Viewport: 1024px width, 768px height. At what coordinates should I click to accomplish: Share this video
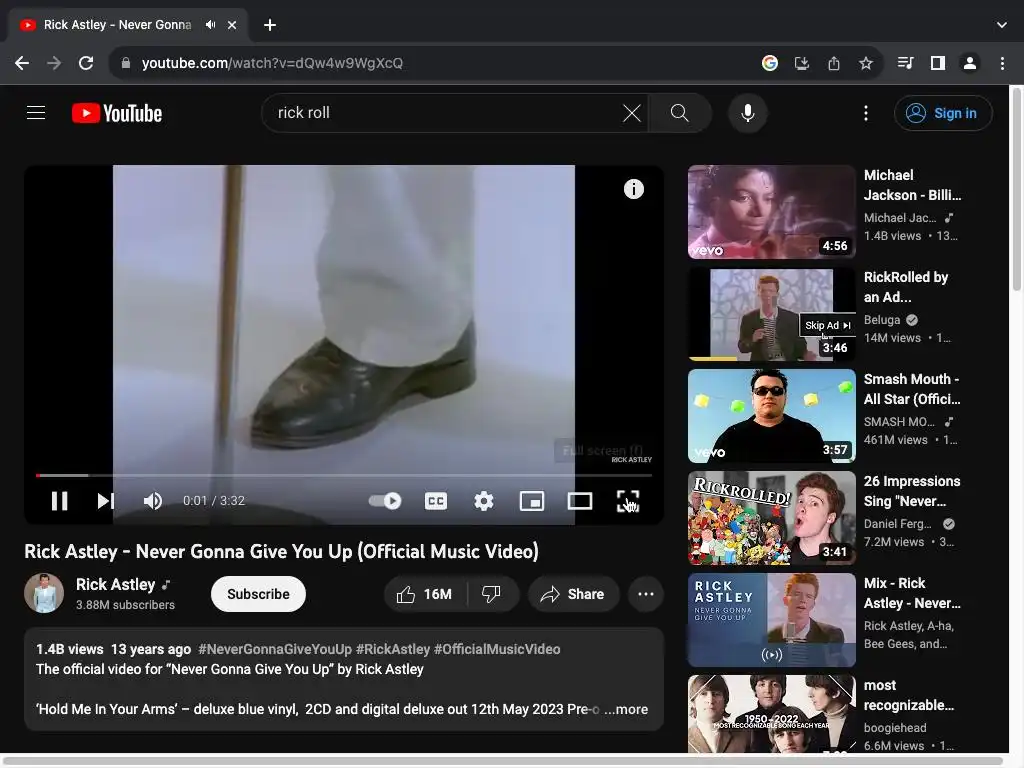pyautogui.click(x=573, y=594)
